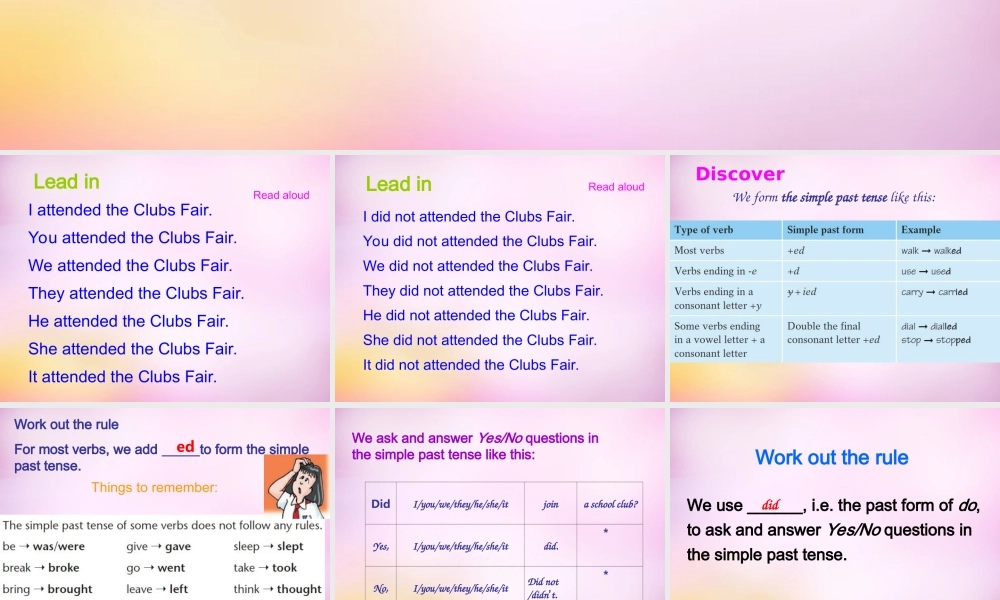Click the 'Type of verb' table header

tap(703, 230)
